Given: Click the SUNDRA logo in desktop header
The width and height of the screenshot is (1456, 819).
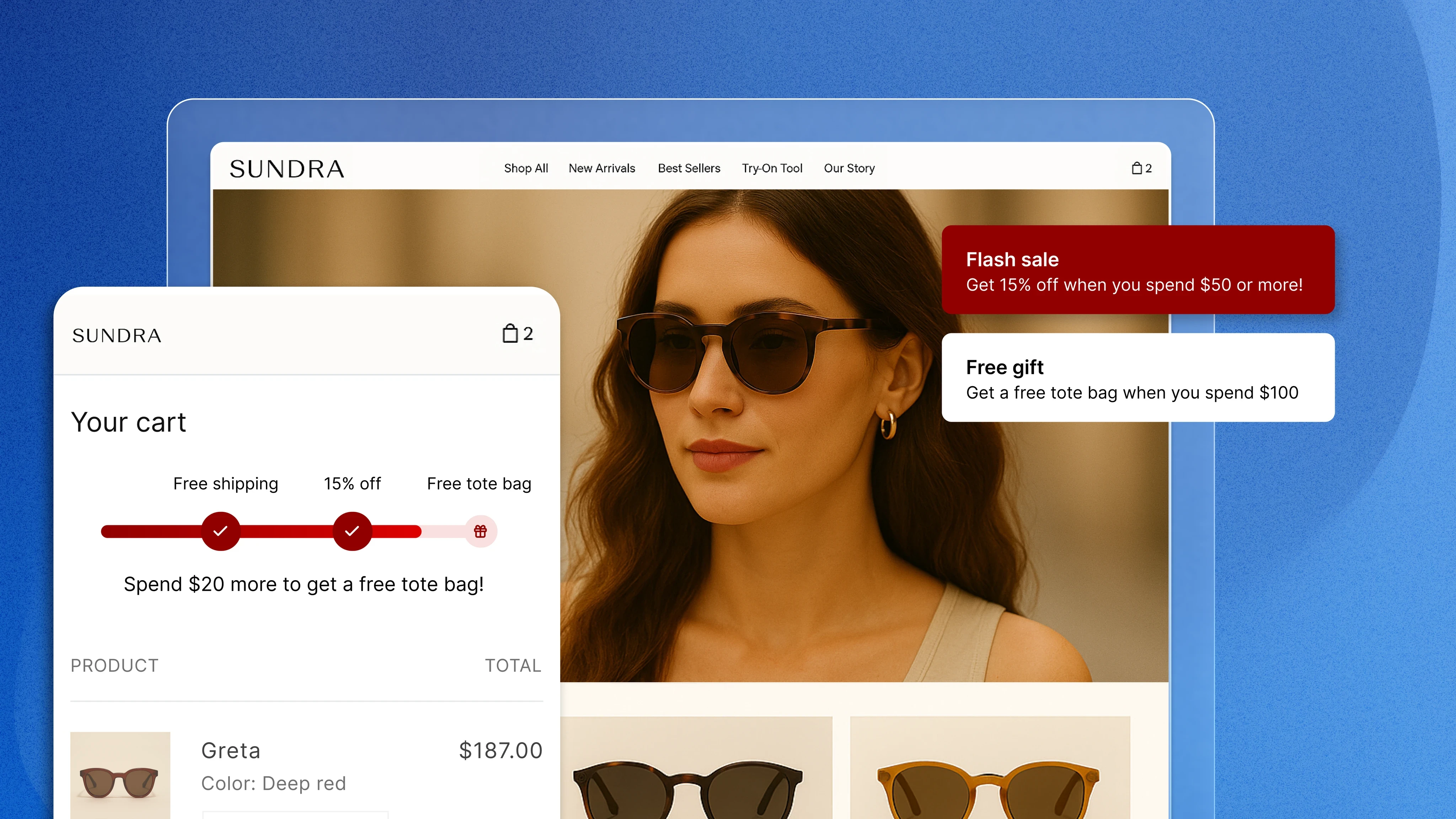Looking at the screenshot, I should pos(287,169).
